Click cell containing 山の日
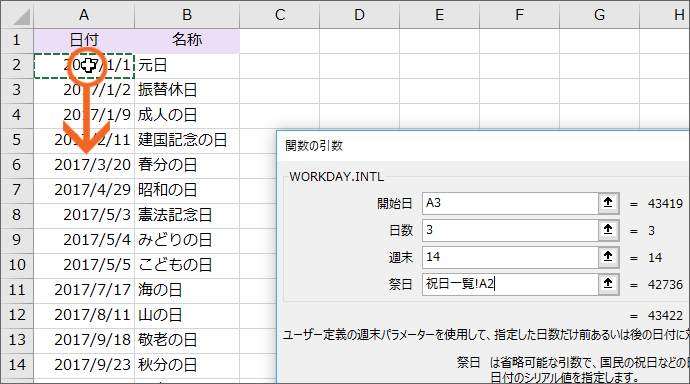 (187, 315)
